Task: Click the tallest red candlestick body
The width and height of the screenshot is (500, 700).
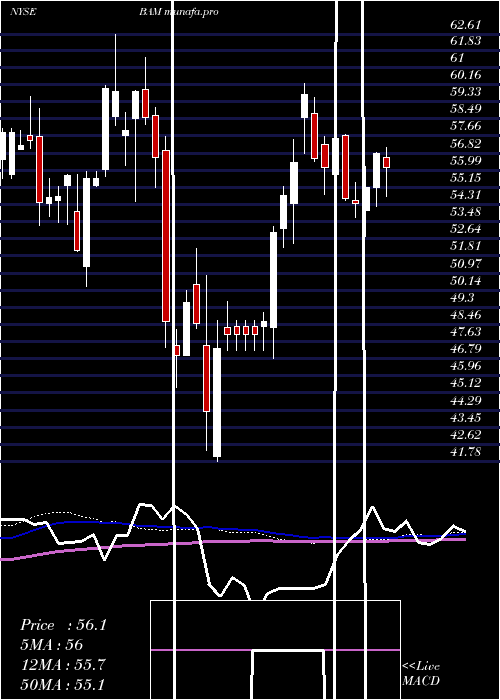Action: pos(166,236)
